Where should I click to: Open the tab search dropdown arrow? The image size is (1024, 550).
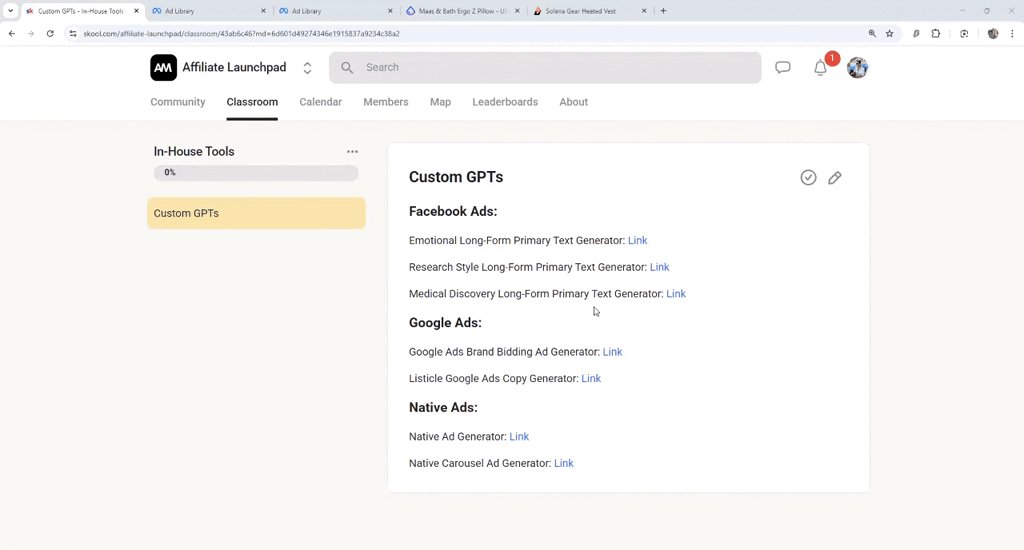point(10,10)
